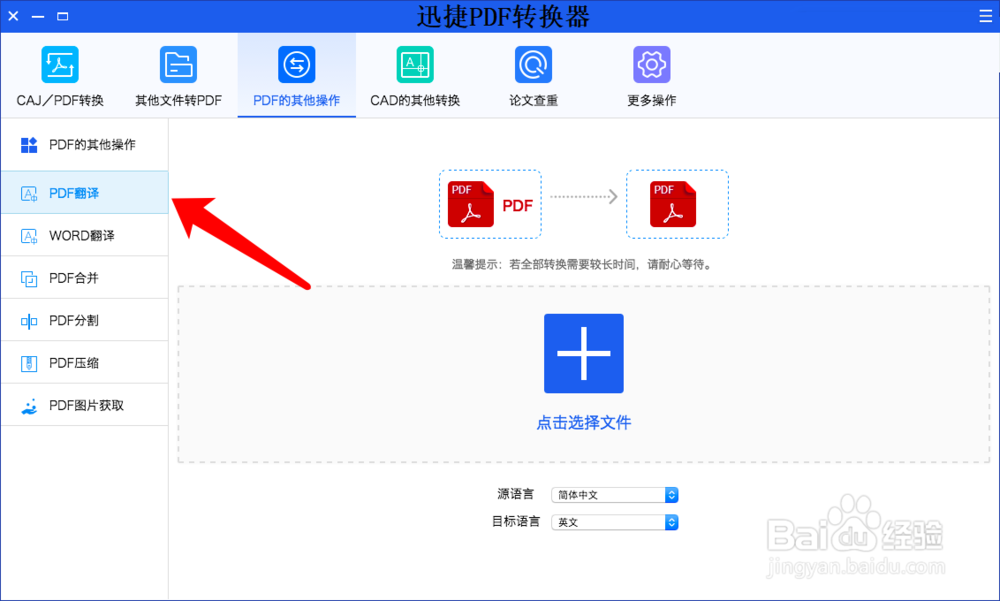The image size is (1000, 601).
Task: Open the 其他文件转PDF folder icon
Action: click(x=178, y=64)
